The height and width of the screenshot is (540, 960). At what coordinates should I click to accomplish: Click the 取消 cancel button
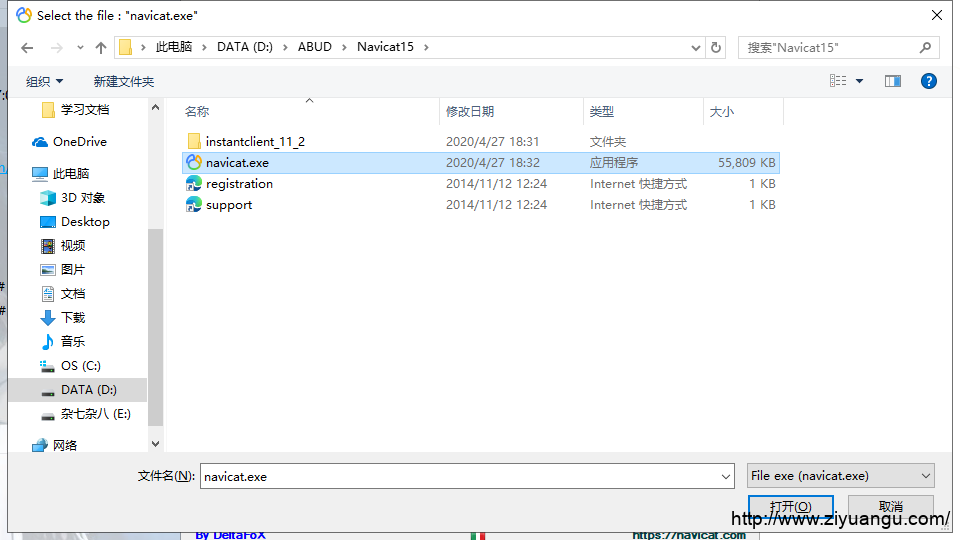click(x=890, y=506)
